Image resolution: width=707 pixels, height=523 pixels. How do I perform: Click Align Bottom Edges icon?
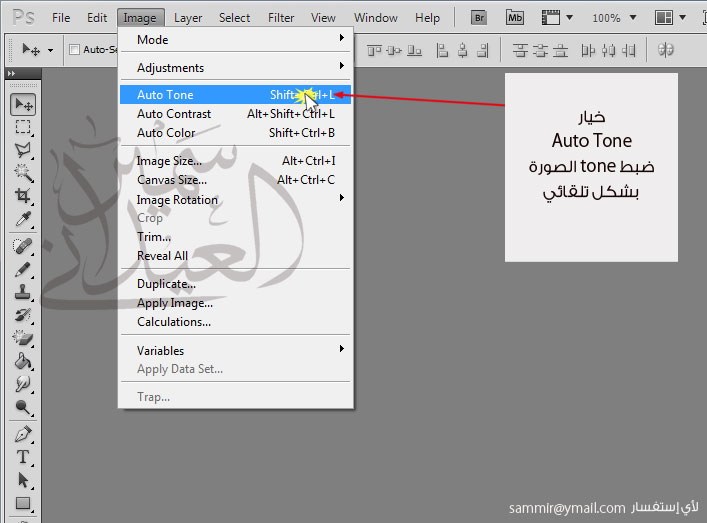(x=414, y=50)
